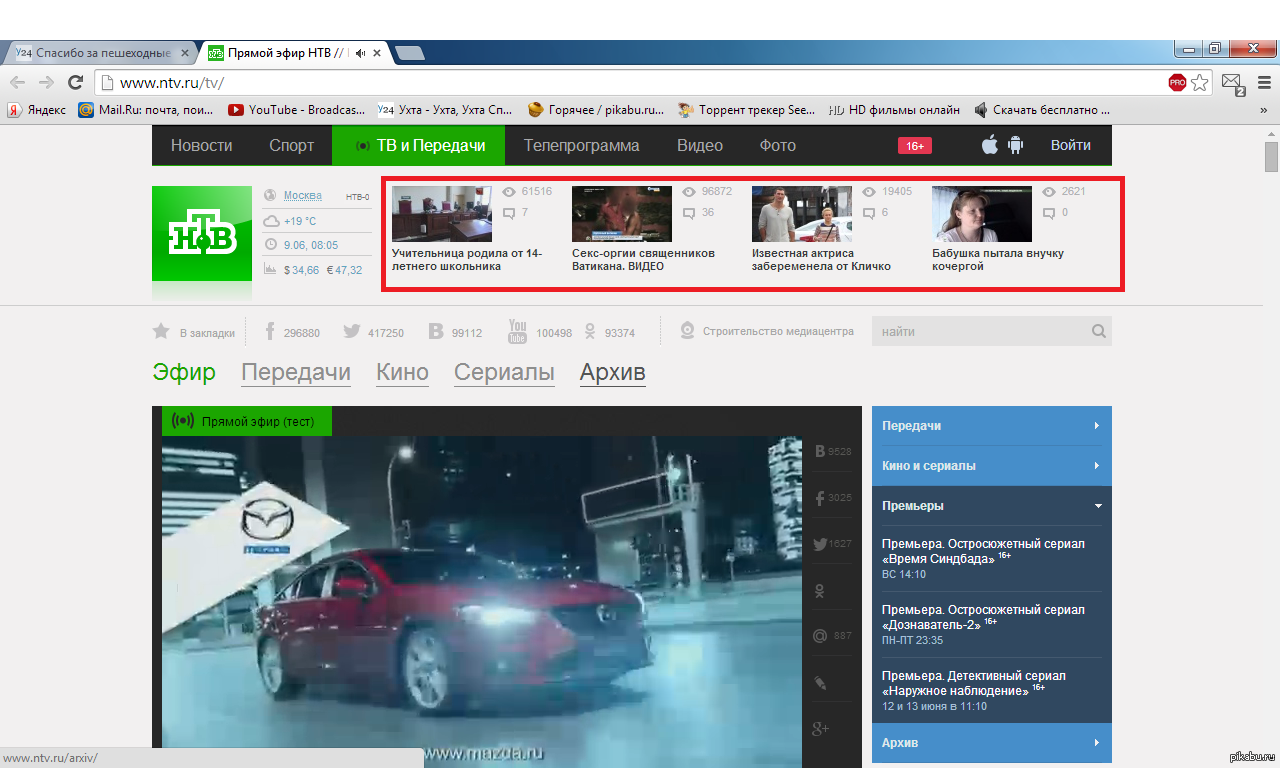Switch to the 'Телепрограмма' menu item
The height and width of the screenshot is (768, 1280).
[x=581, y=146]
